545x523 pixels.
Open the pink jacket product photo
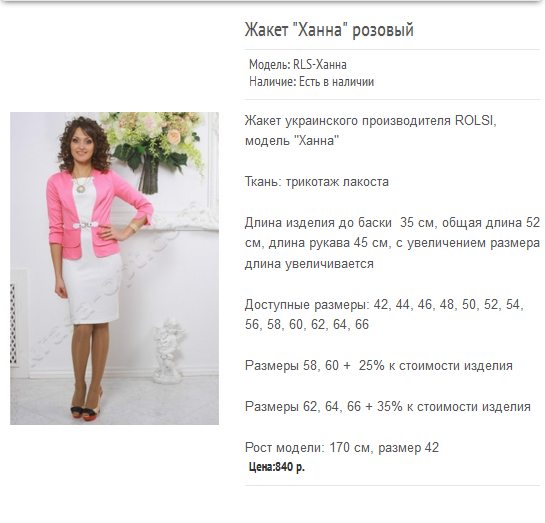pyautogui.click(x=114, y=268)
